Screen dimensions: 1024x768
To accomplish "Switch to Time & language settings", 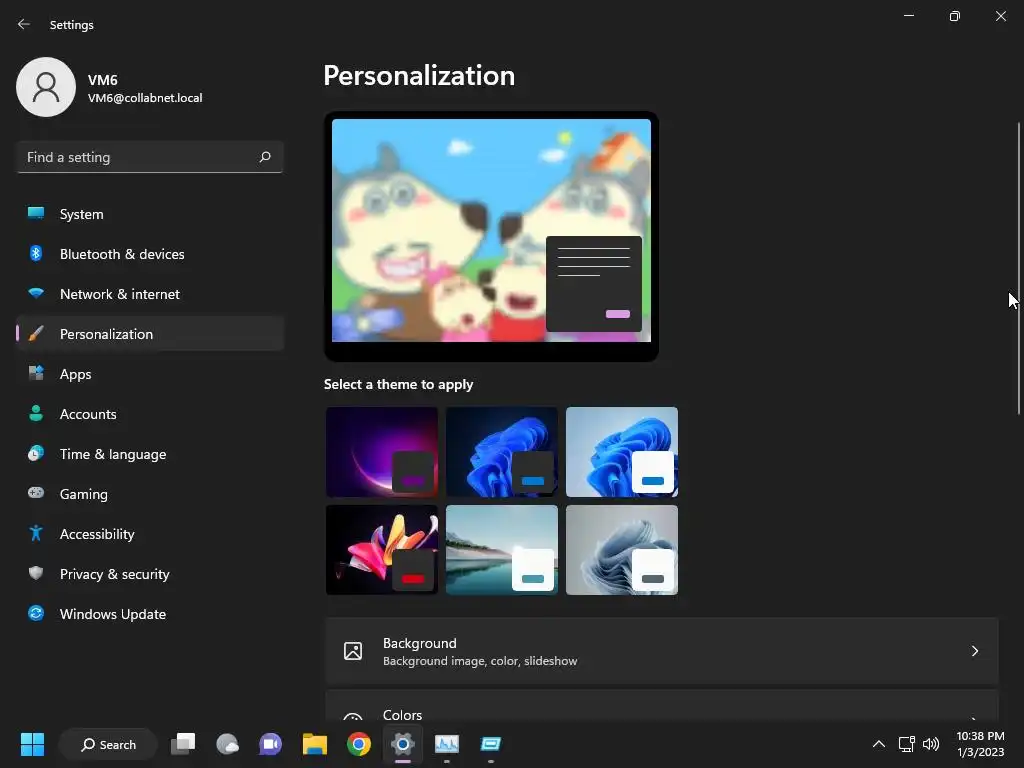I will click(x=150, y=453).
